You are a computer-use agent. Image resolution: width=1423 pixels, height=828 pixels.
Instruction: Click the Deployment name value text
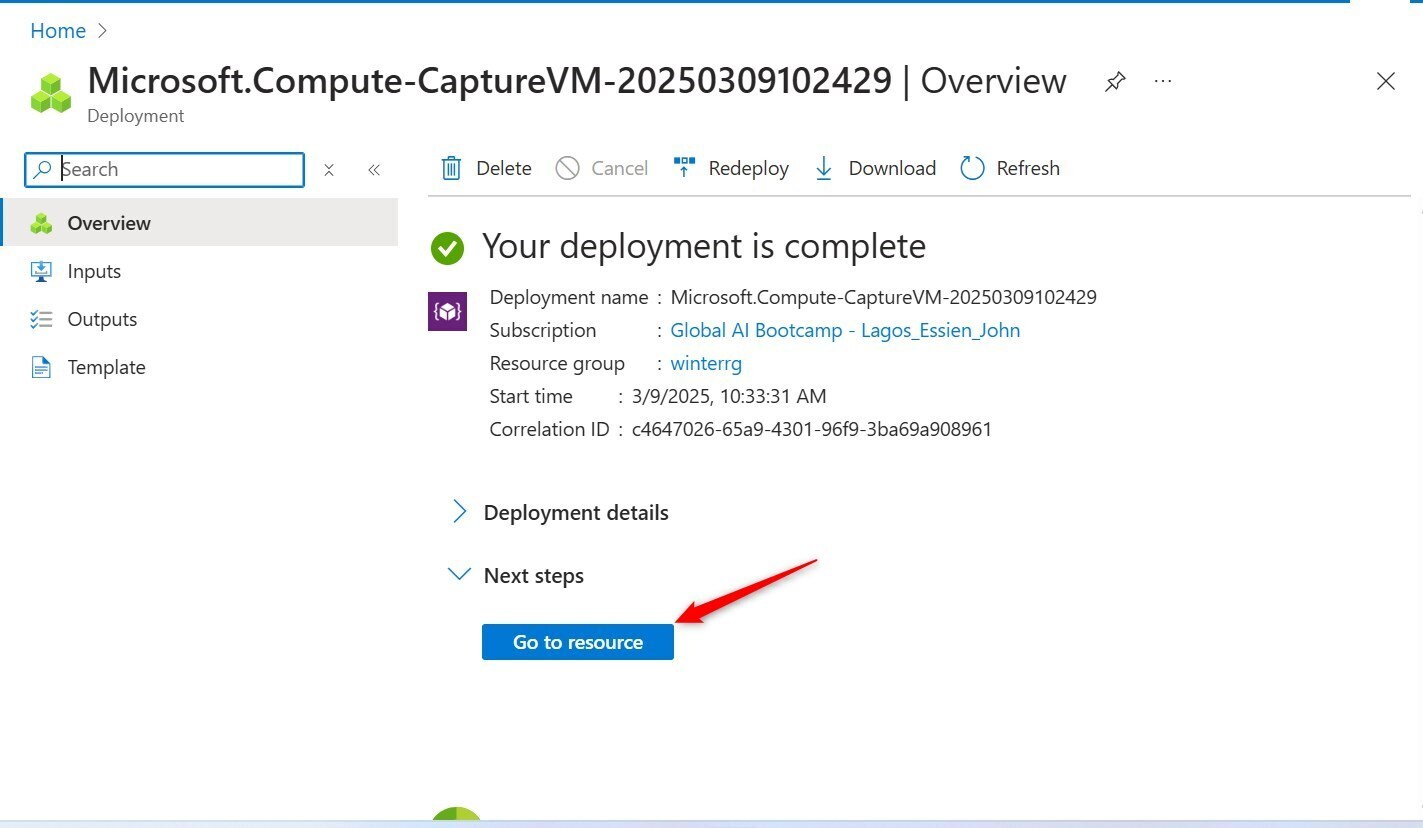point(883,297)
